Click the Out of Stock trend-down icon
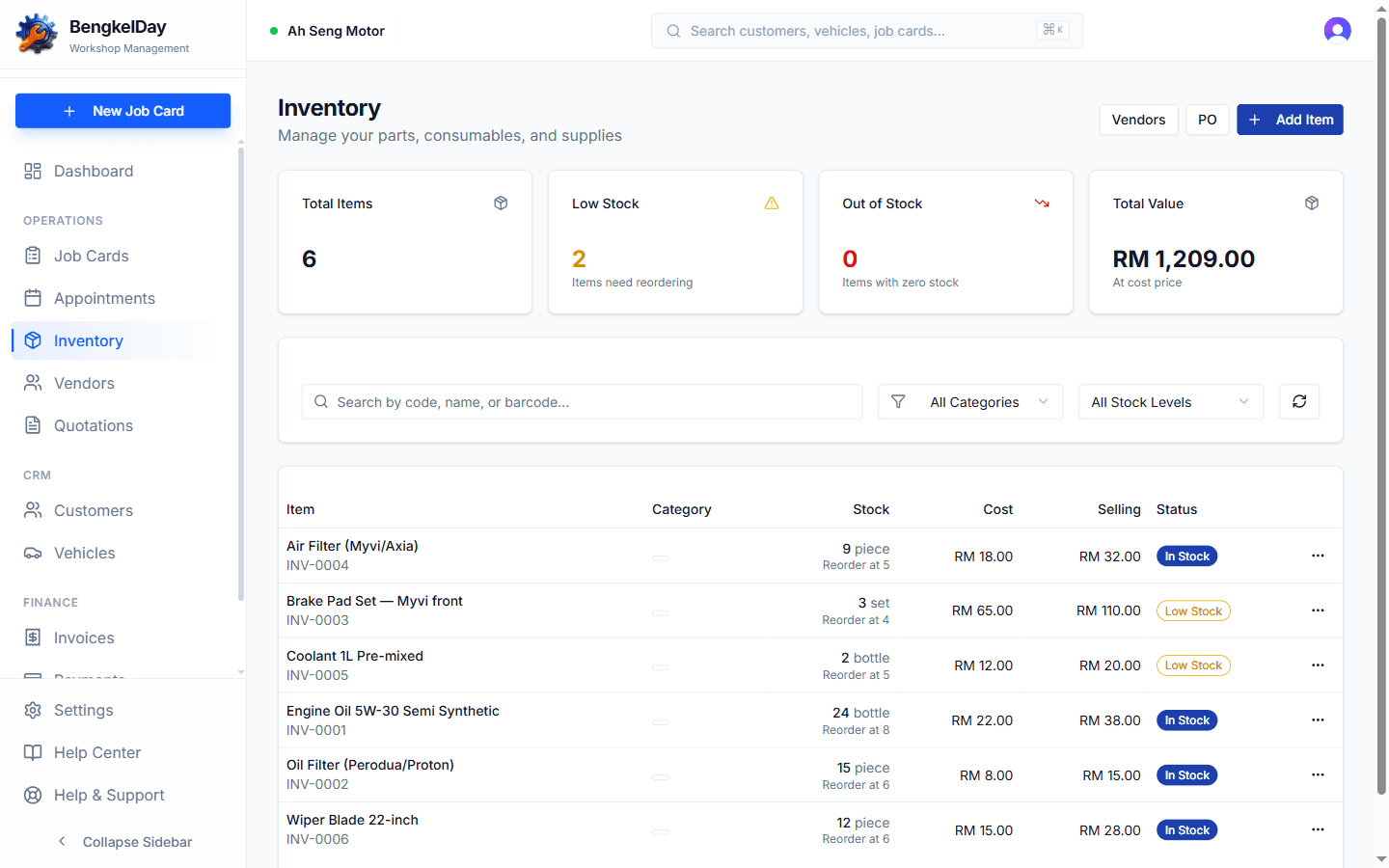This screenshot has height=868, width=1389. (1042, 203)
